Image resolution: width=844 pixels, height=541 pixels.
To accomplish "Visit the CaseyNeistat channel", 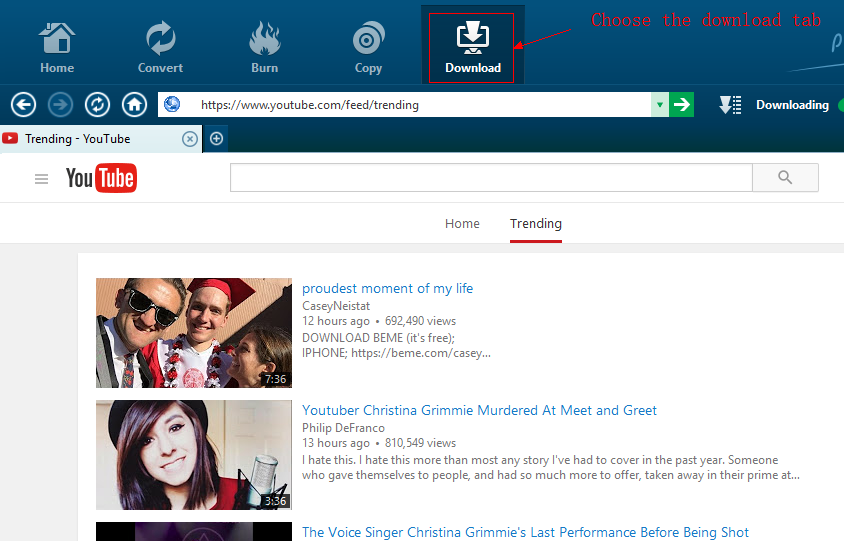I will (x=336, y=306).
